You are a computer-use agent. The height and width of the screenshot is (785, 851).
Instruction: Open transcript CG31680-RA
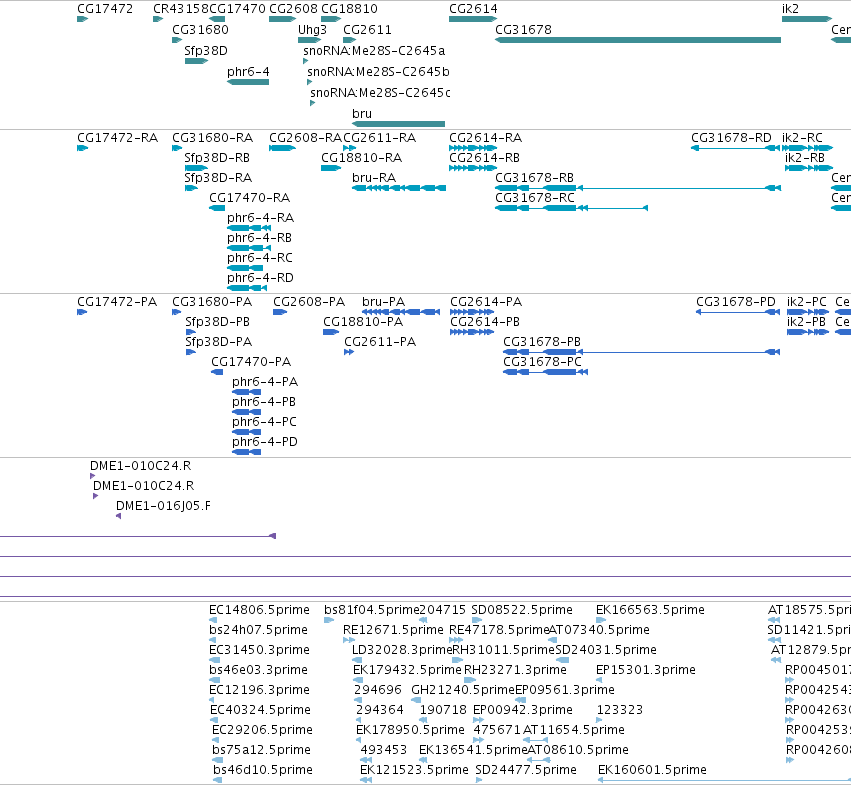point(212,138)
